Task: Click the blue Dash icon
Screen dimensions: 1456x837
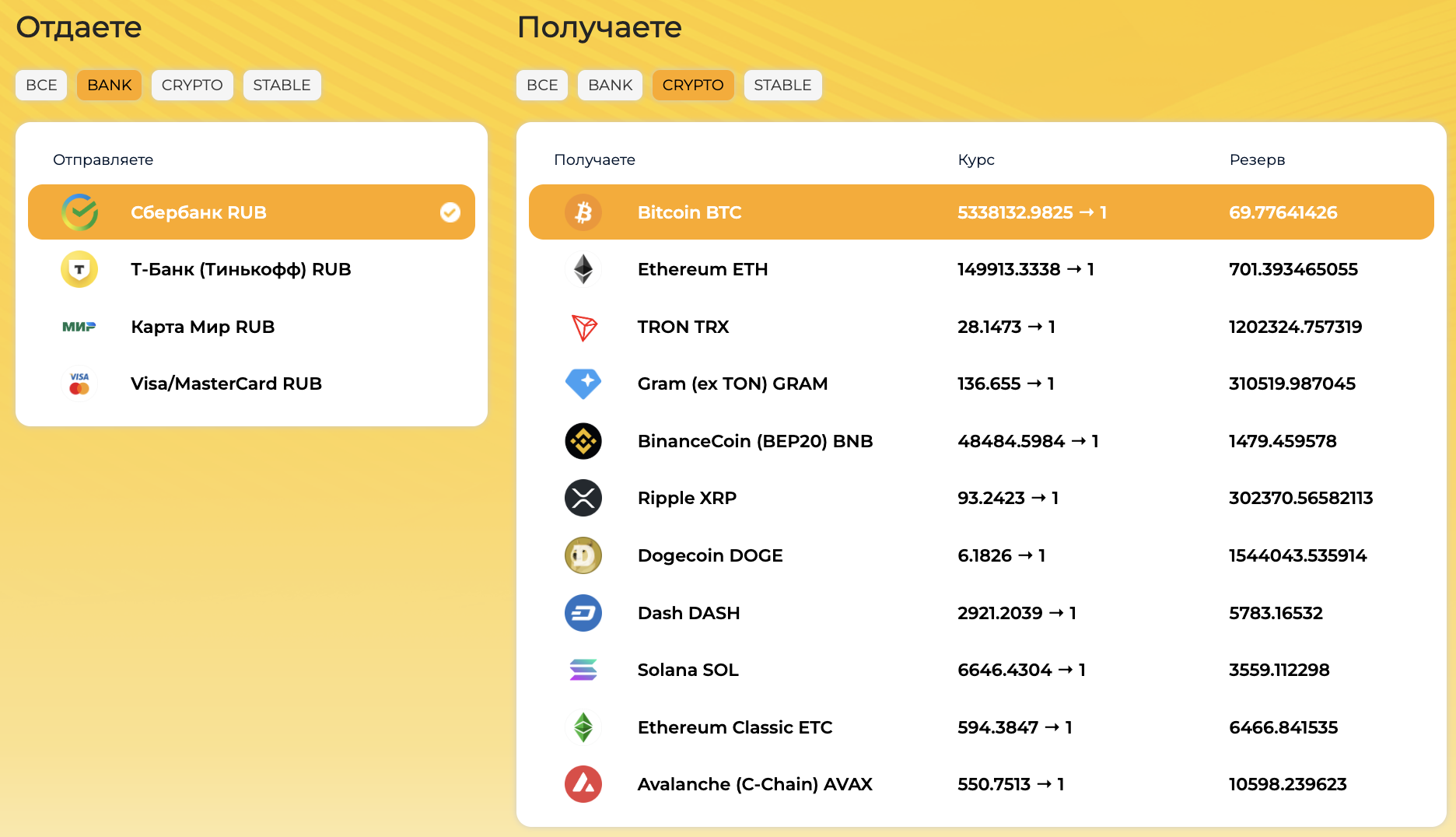Action: tap(583, 613)
